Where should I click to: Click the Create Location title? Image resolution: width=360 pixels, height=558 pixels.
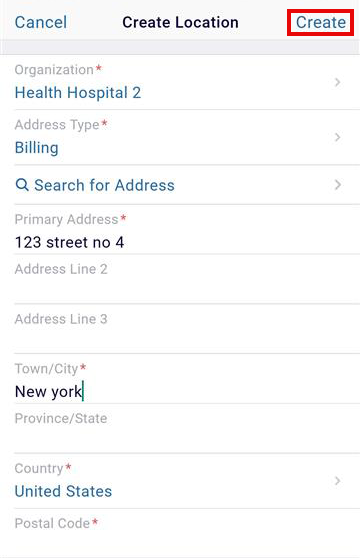point(180,22)
